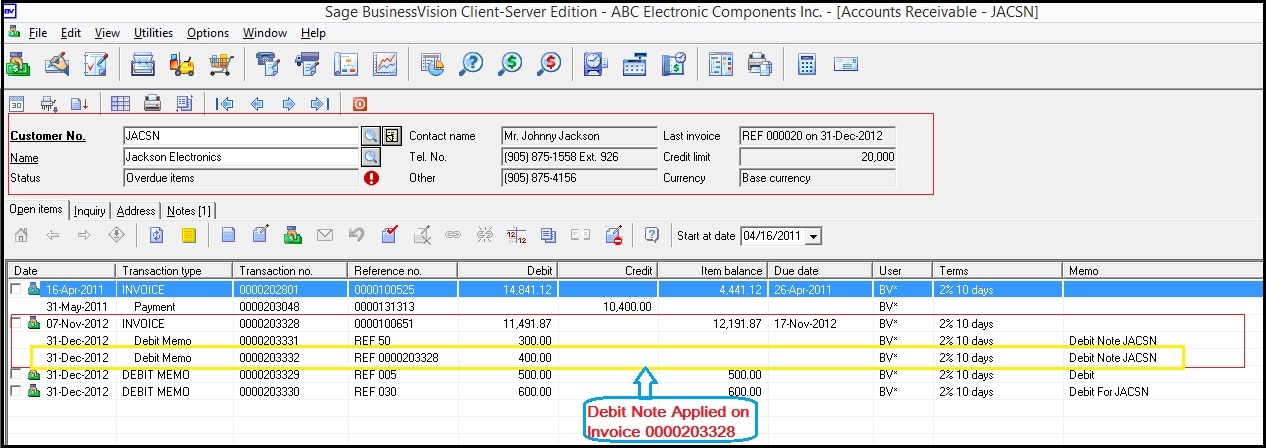Jump to the last customer record arrow
The image size is (1266, 448).
point(320,103)
